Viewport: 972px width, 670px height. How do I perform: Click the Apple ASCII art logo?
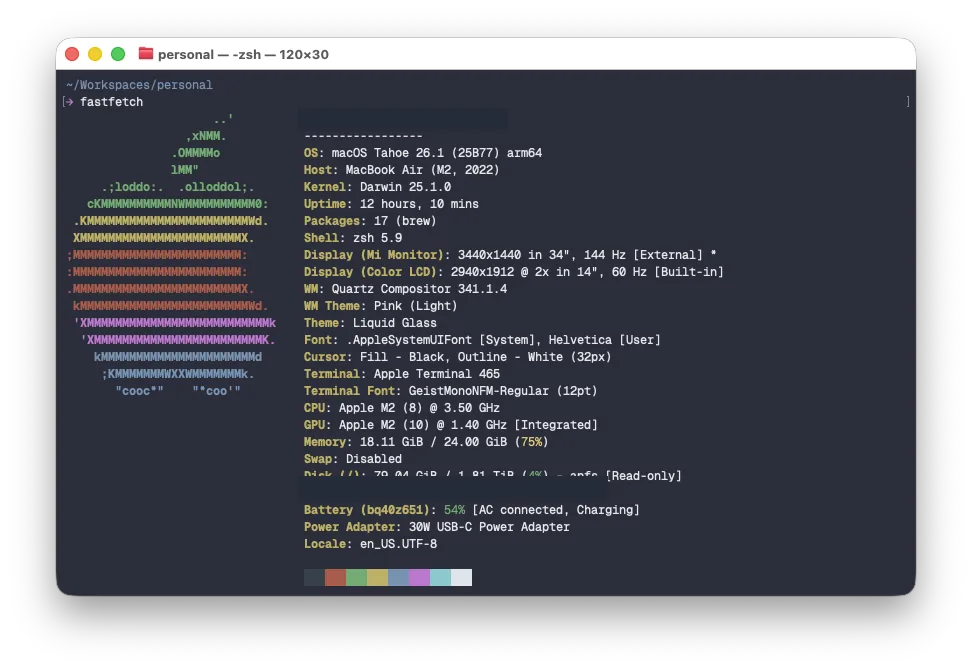tap(172, 255)
